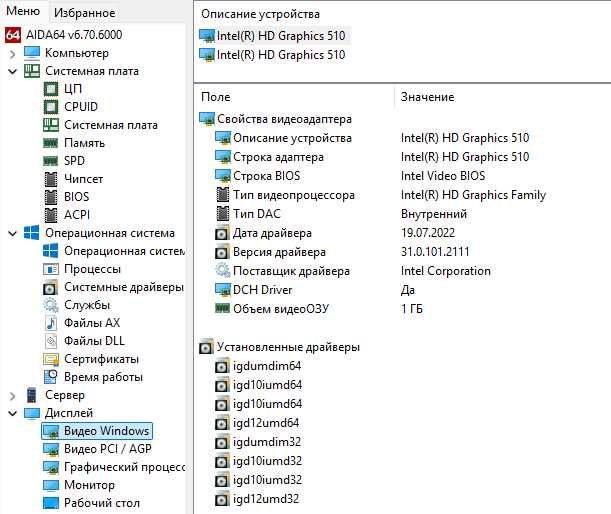This screenshot has height=514, width=611.
Task: Select the Видео Windows tree item
Action: 97,431
